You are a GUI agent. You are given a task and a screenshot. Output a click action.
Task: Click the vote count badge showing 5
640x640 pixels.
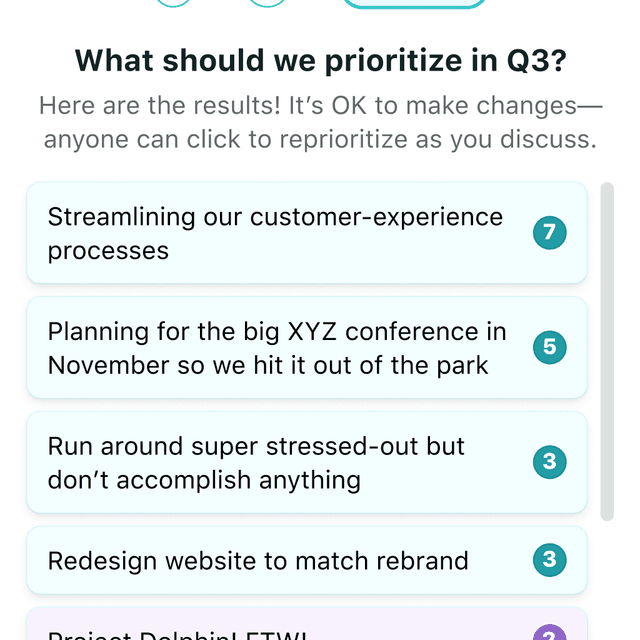tap(549, 348)
